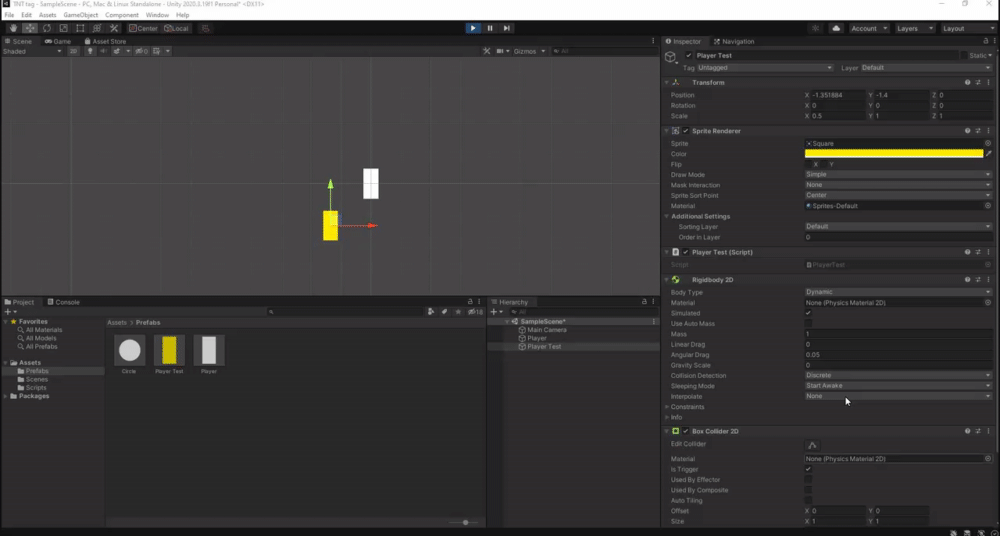1000x536 pixels.
Task: Open Transform component help icon
Action: [967, 82]
